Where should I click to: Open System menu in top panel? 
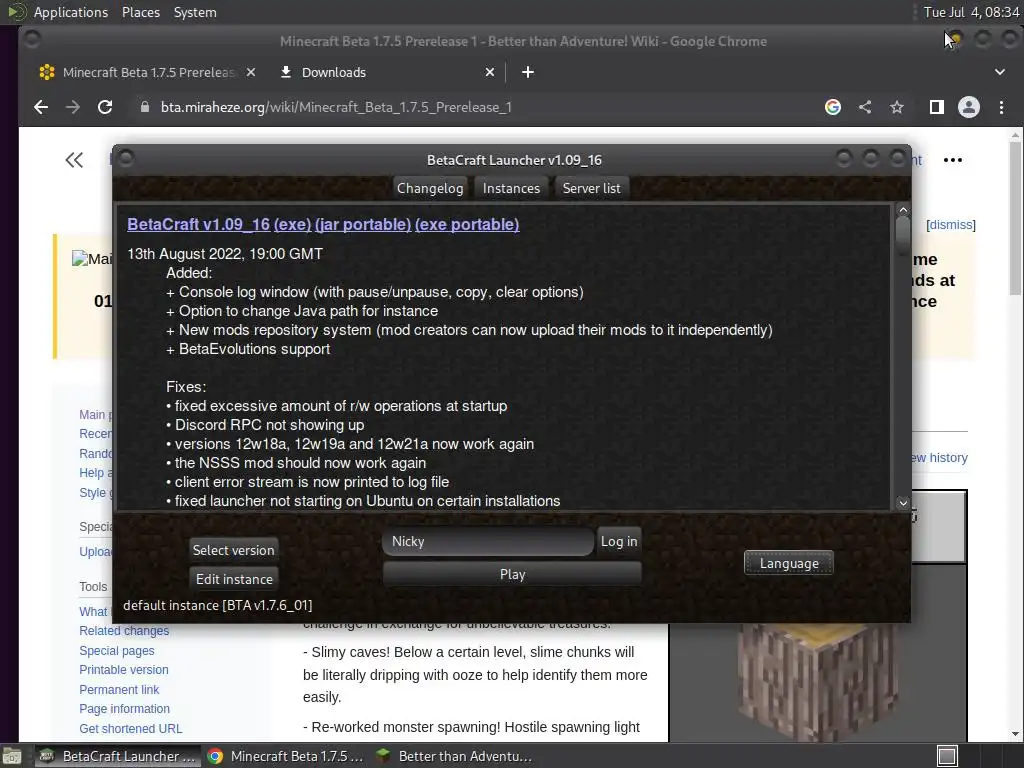pyautogui.click(x=195, y=12)
